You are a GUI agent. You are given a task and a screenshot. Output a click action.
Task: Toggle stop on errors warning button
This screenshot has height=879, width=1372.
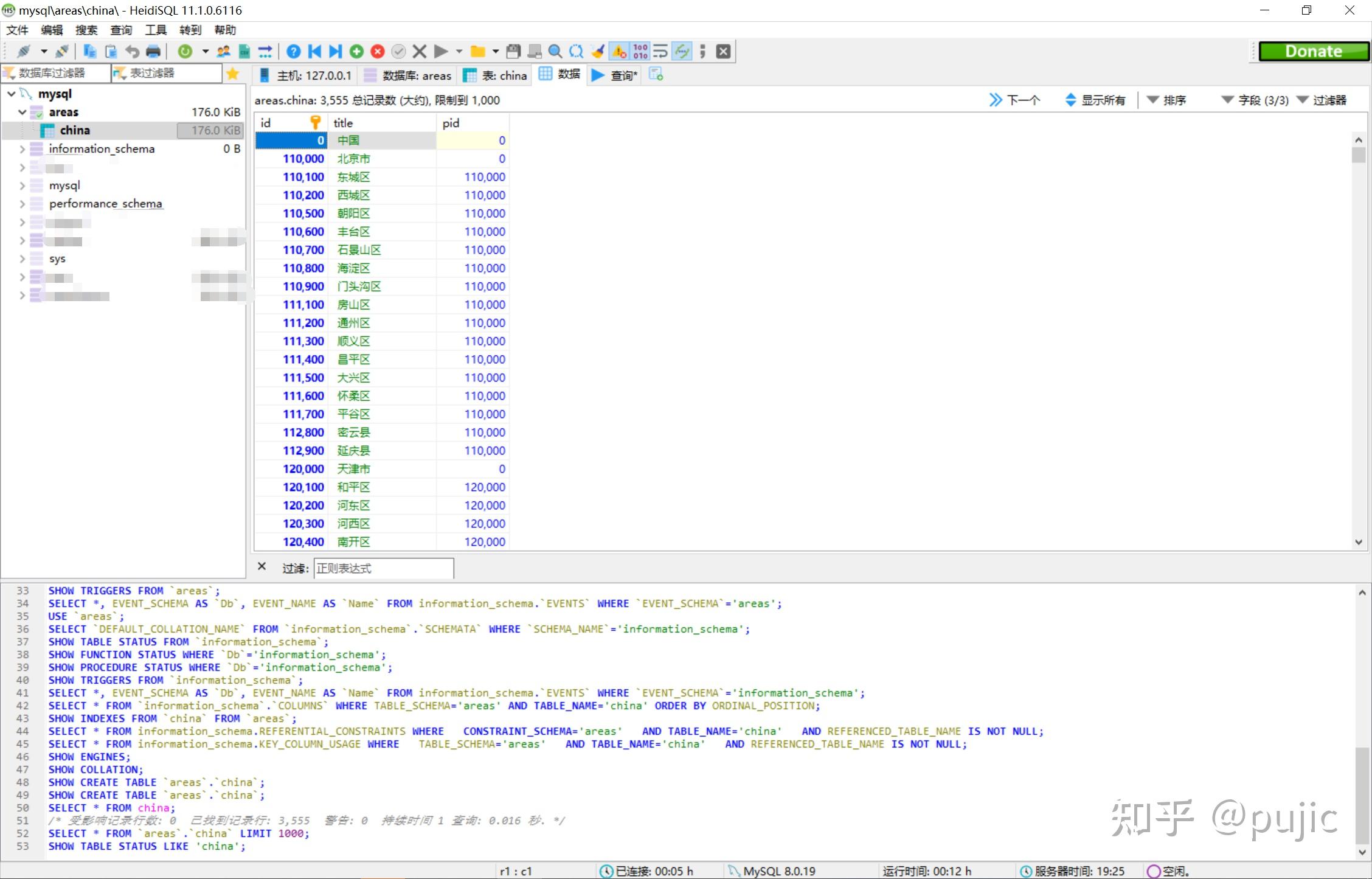click(x=619, y=52)
